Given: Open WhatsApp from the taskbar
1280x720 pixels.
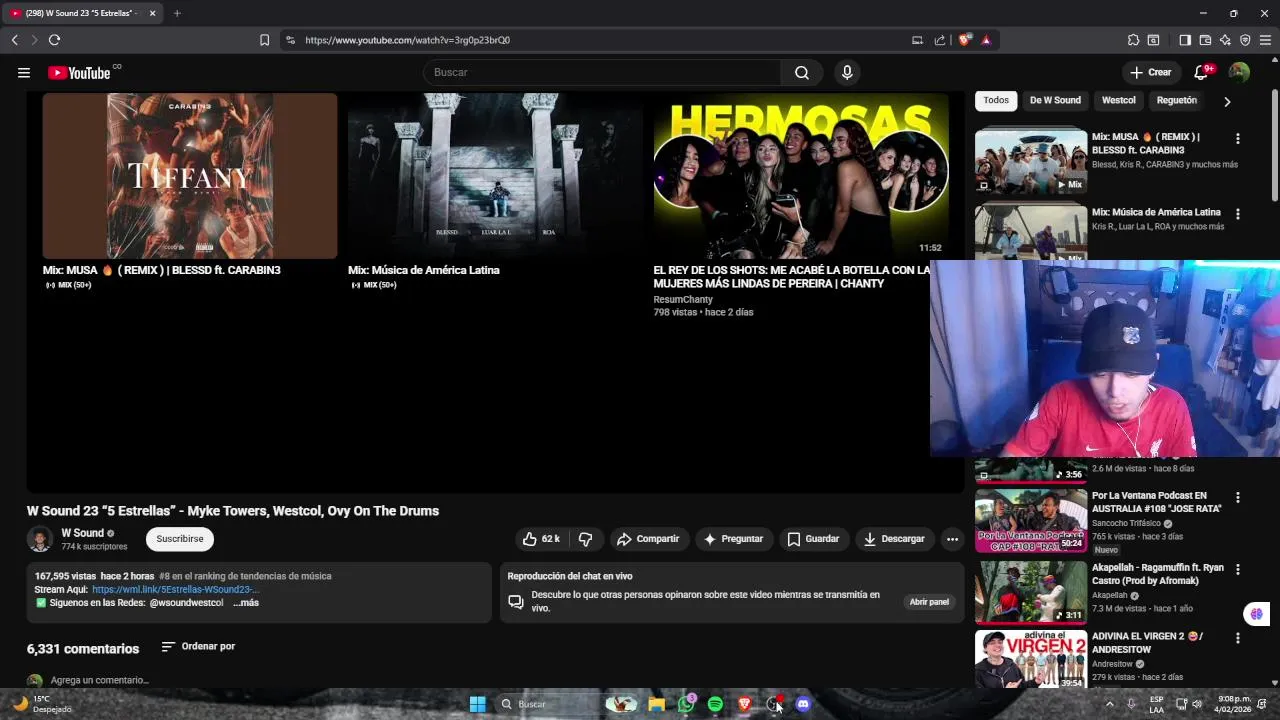Looking at the screenshot, I should (686, 704).
